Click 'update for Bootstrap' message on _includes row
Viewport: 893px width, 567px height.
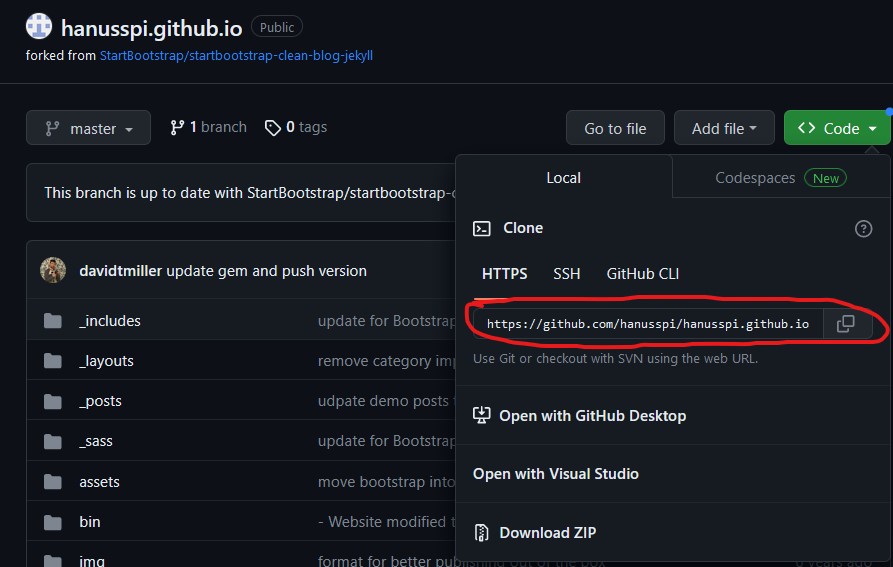(x=387, y=321)
